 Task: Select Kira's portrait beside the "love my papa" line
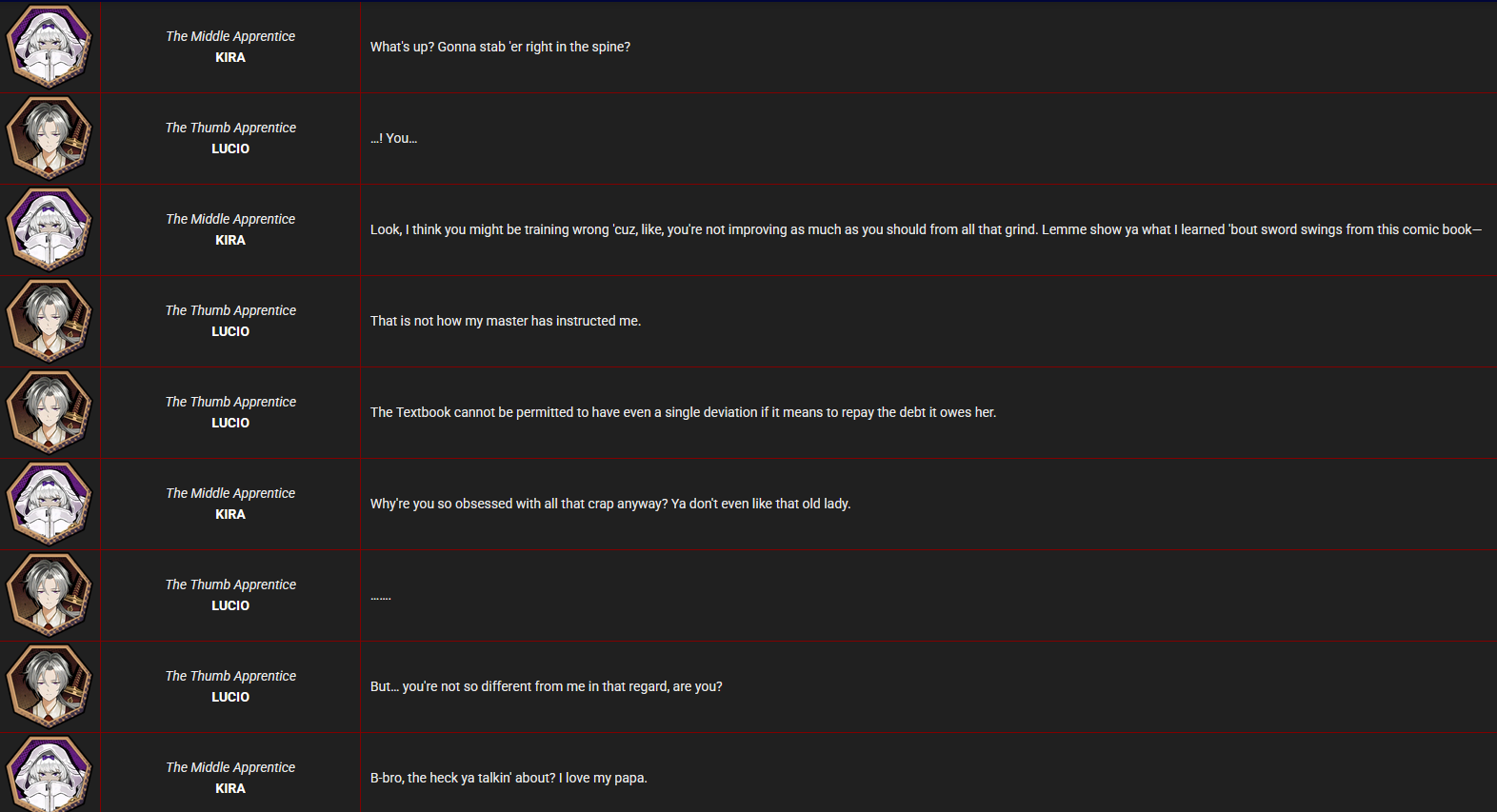click(x=49, y=775)
